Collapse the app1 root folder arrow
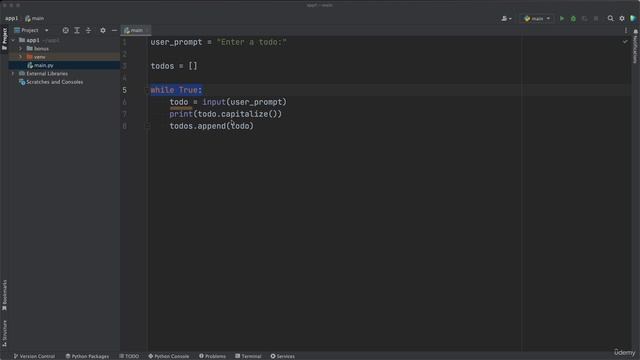 tap(13, 40)
